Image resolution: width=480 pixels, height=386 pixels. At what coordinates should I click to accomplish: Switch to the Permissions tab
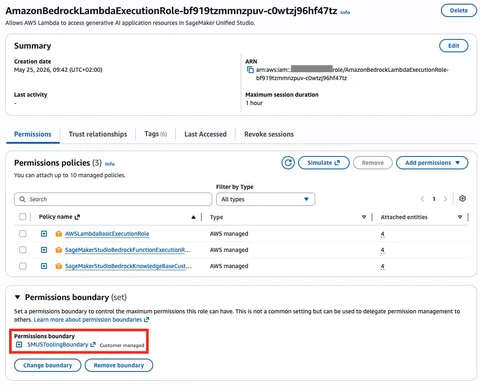[x=33, y=134]
